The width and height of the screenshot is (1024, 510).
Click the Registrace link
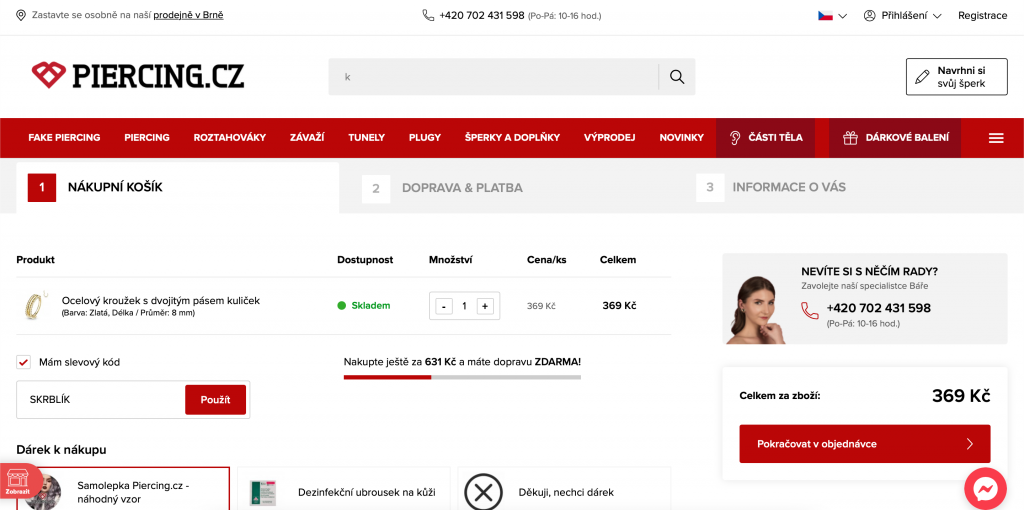click(983, 16)
